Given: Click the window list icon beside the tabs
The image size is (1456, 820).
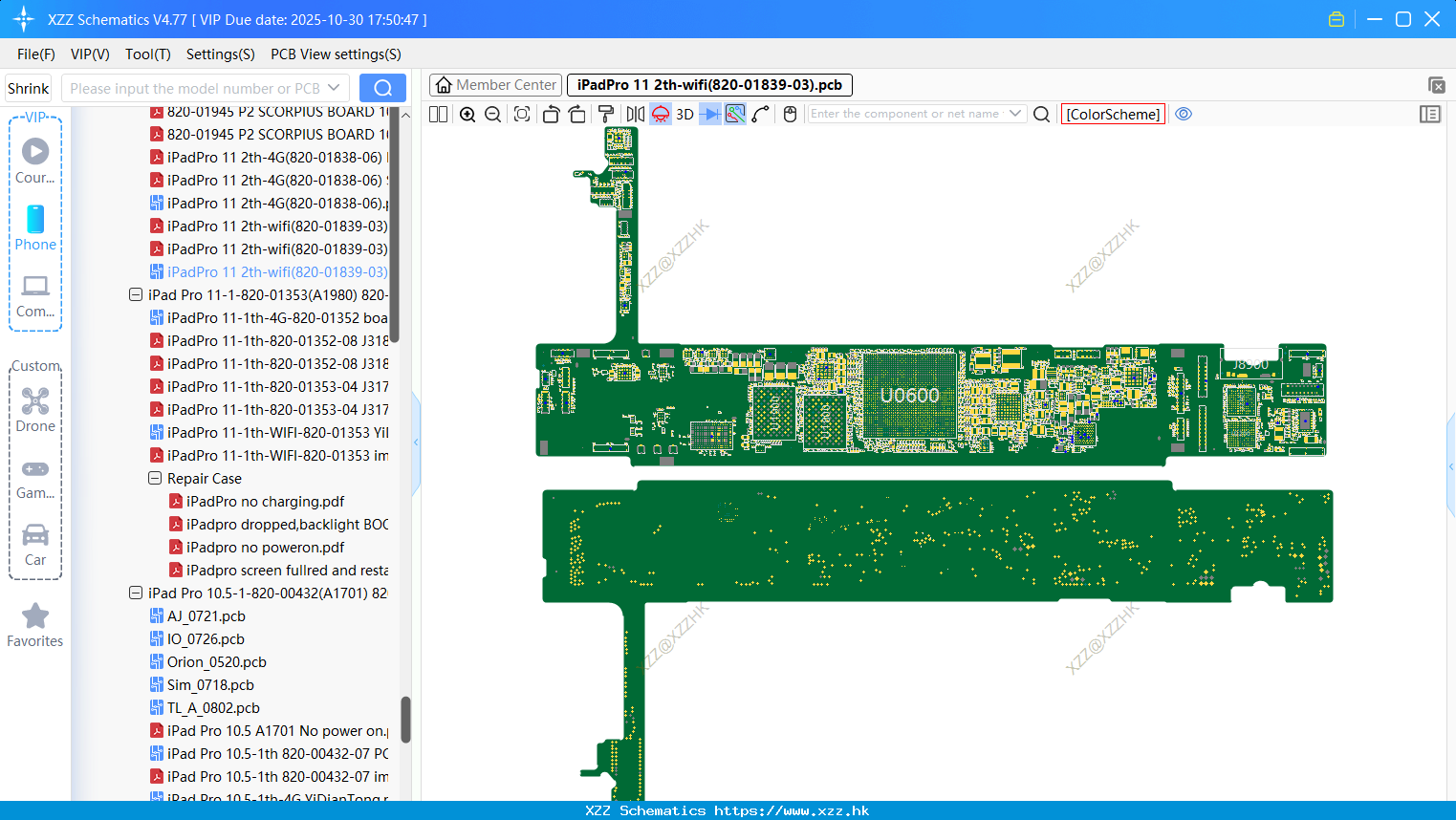Looking at the screenshot, I should (x=1436, y=85).
